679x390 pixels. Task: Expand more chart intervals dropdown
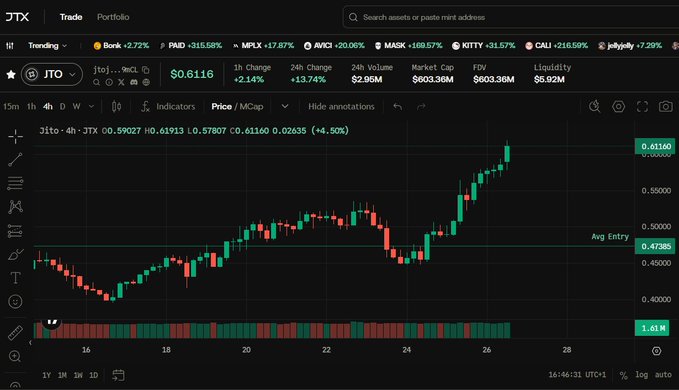[x=91, y=106]
